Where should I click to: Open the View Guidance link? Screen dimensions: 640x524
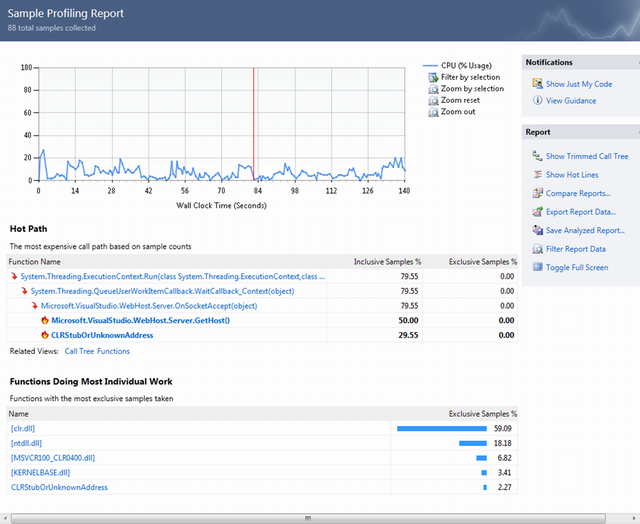click(x=571, y=101)
